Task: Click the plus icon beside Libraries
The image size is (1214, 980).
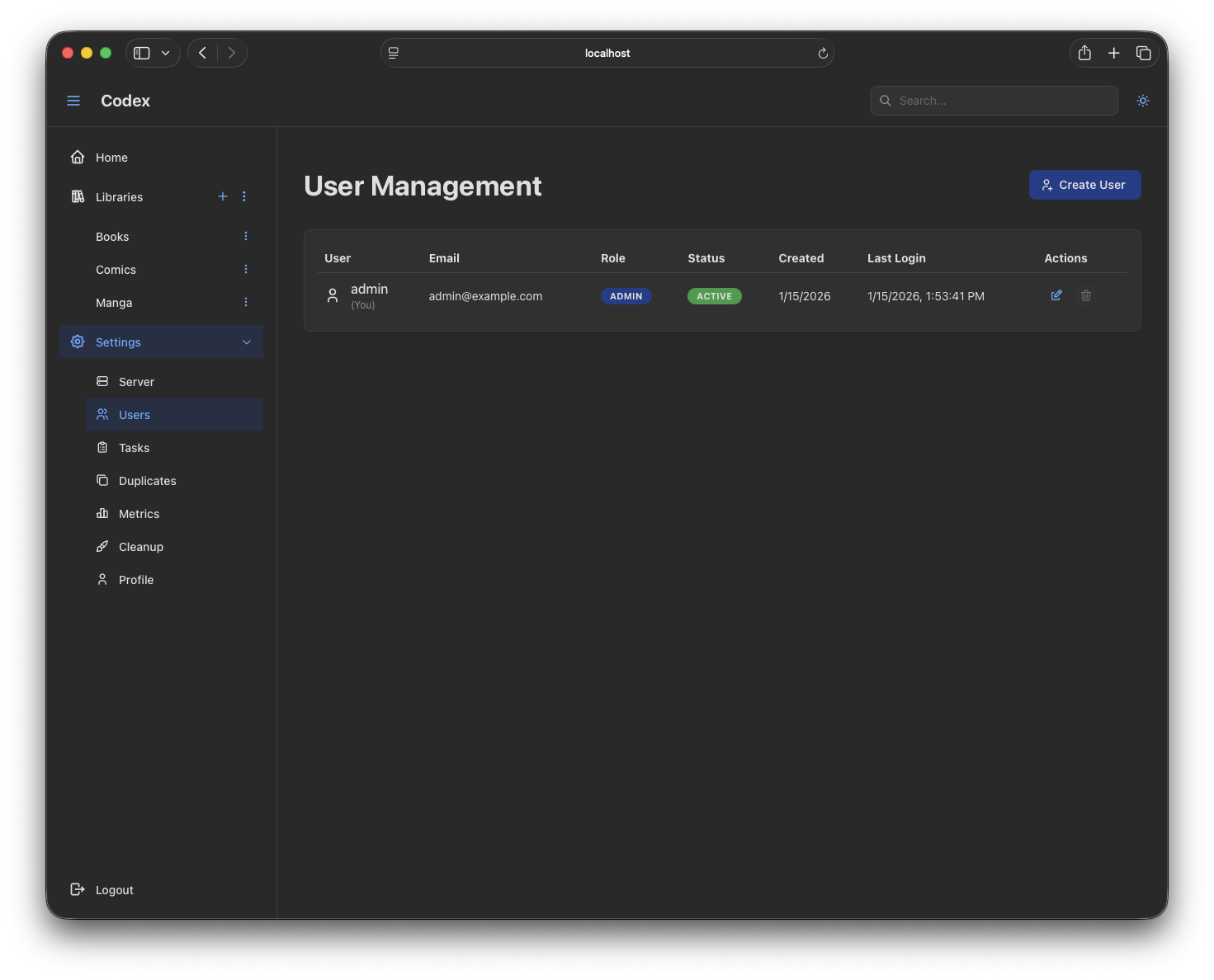Action: 222,196
